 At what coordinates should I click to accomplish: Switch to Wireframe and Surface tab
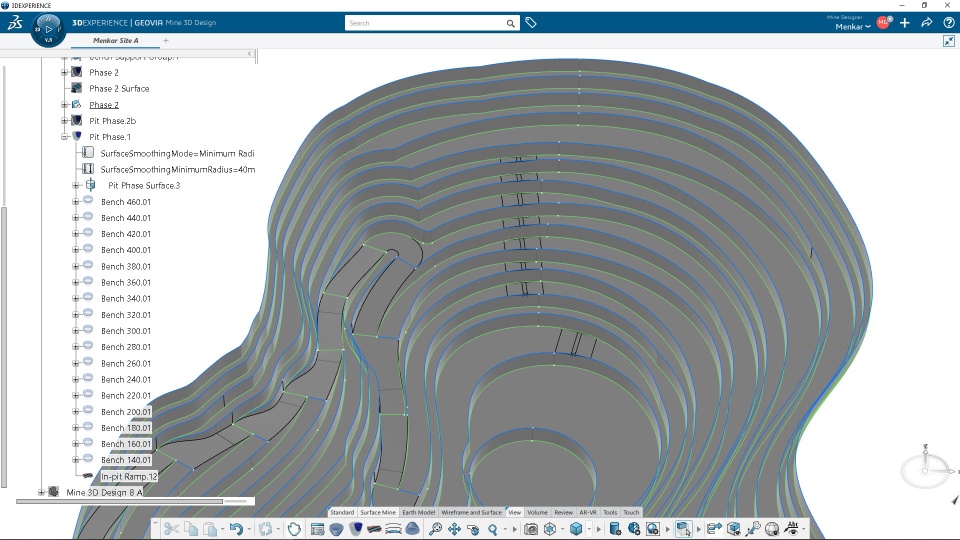(471, 512)
